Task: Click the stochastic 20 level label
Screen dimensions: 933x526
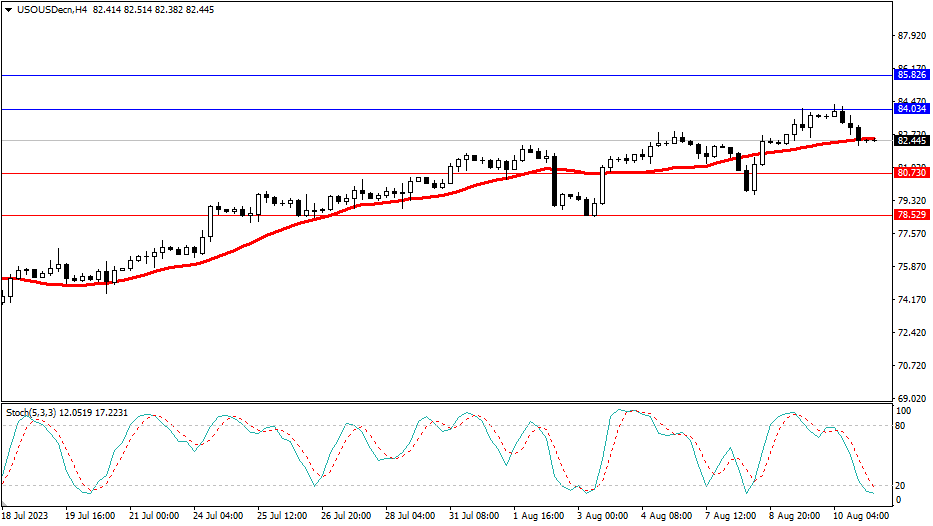Action: (901, 486)
